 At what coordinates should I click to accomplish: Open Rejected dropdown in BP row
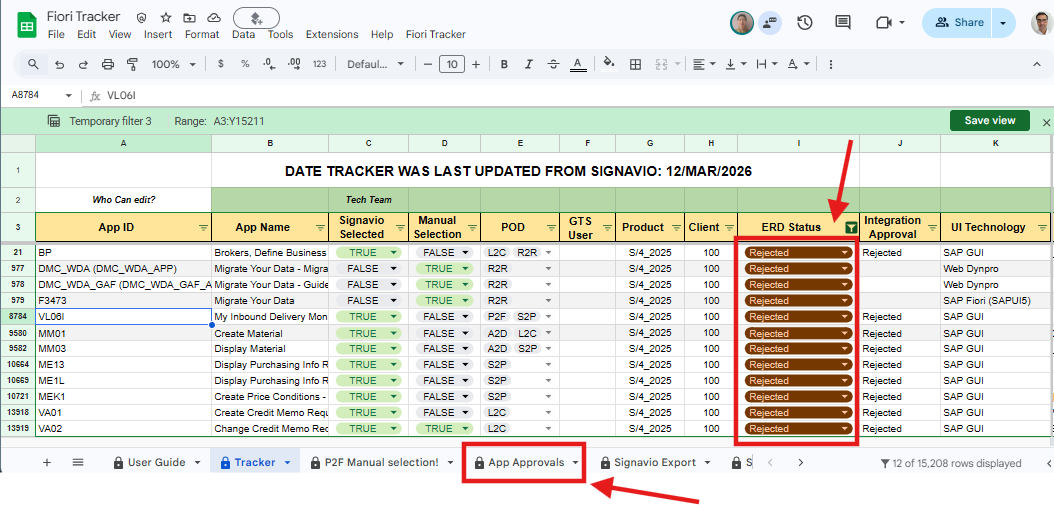coord(845,253)
